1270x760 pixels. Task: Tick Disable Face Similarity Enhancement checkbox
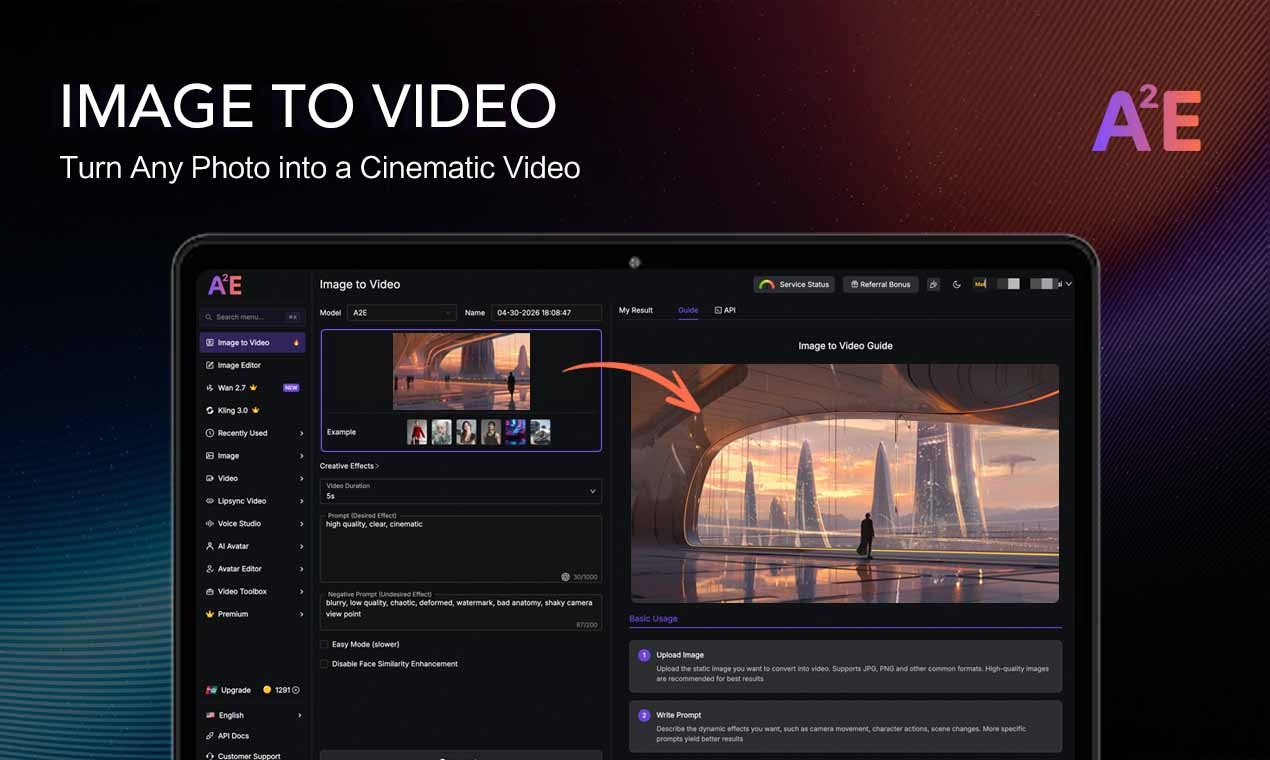(324, 664)
